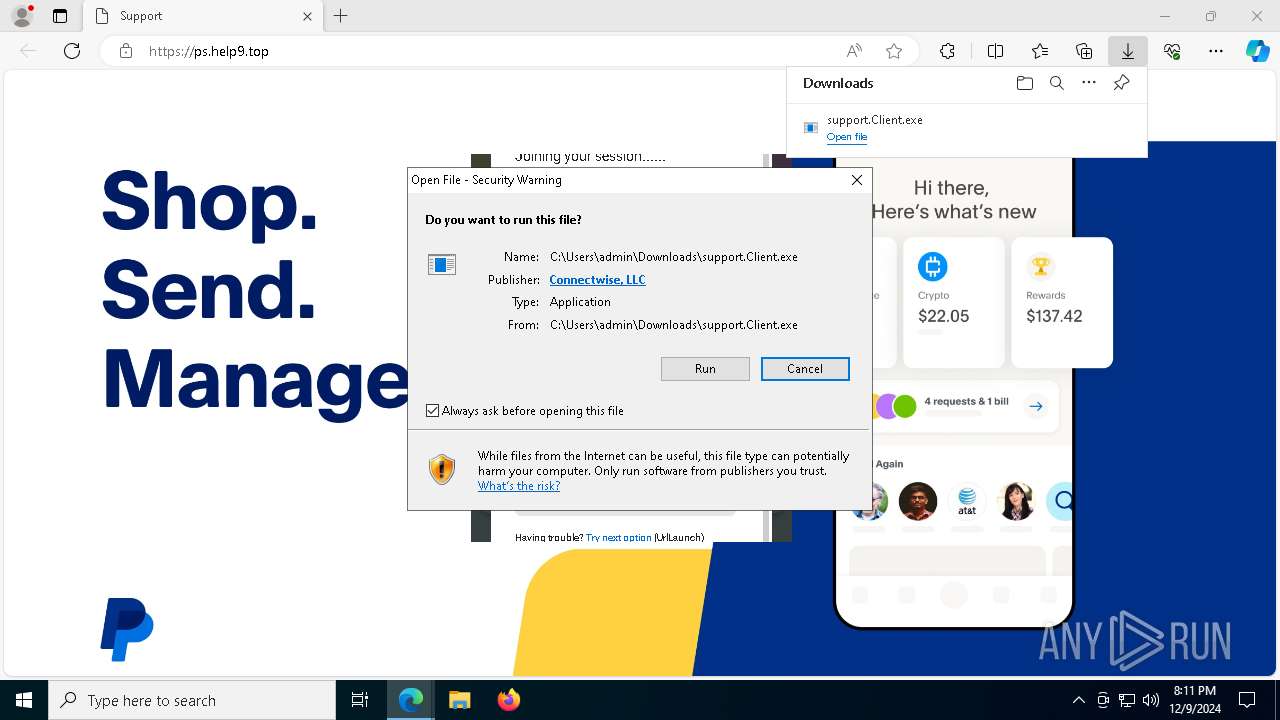Click Open file under support.Client.exe
Screen dimensions: 1280x720
847,137
